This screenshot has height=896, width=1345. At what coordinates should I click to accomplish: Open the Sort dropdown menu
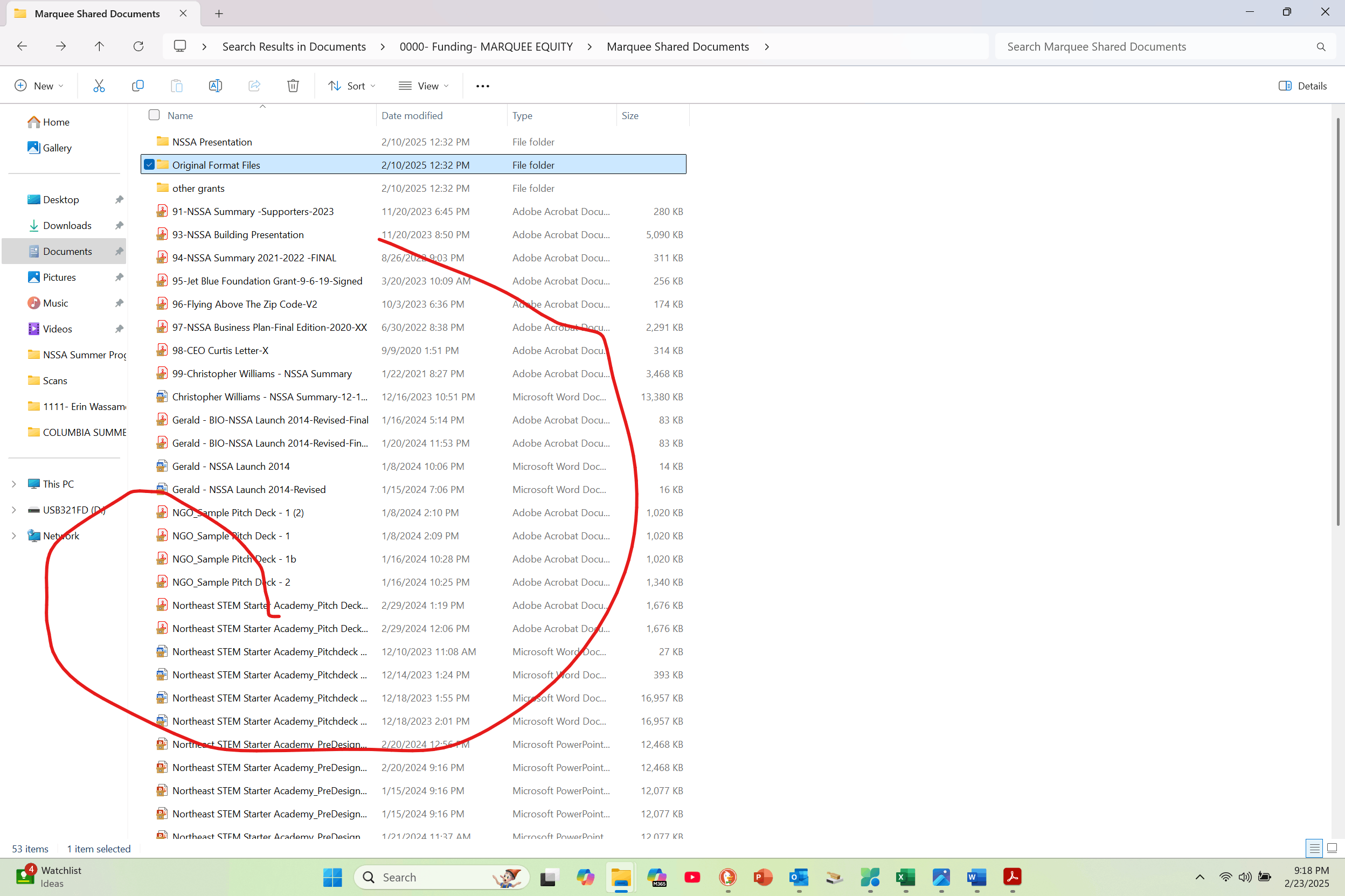[x=352, y=86]
